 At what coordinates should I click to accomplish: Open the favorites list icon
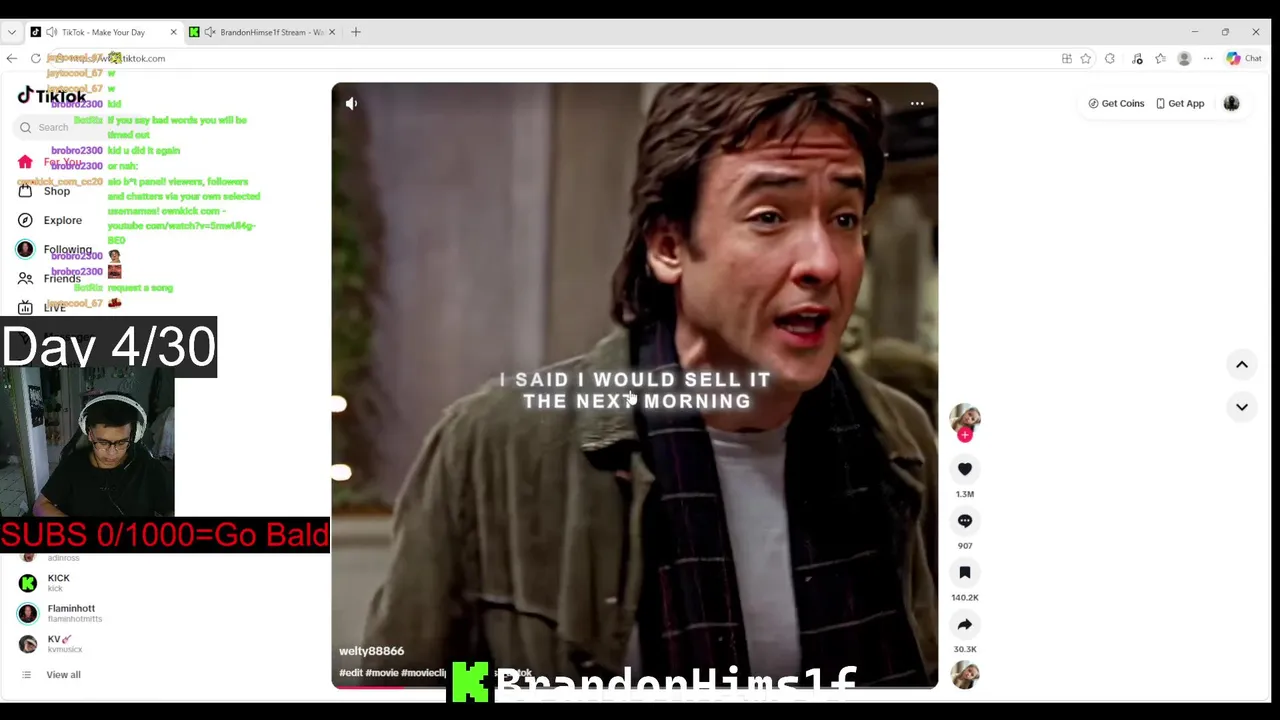coord(1160,59)
